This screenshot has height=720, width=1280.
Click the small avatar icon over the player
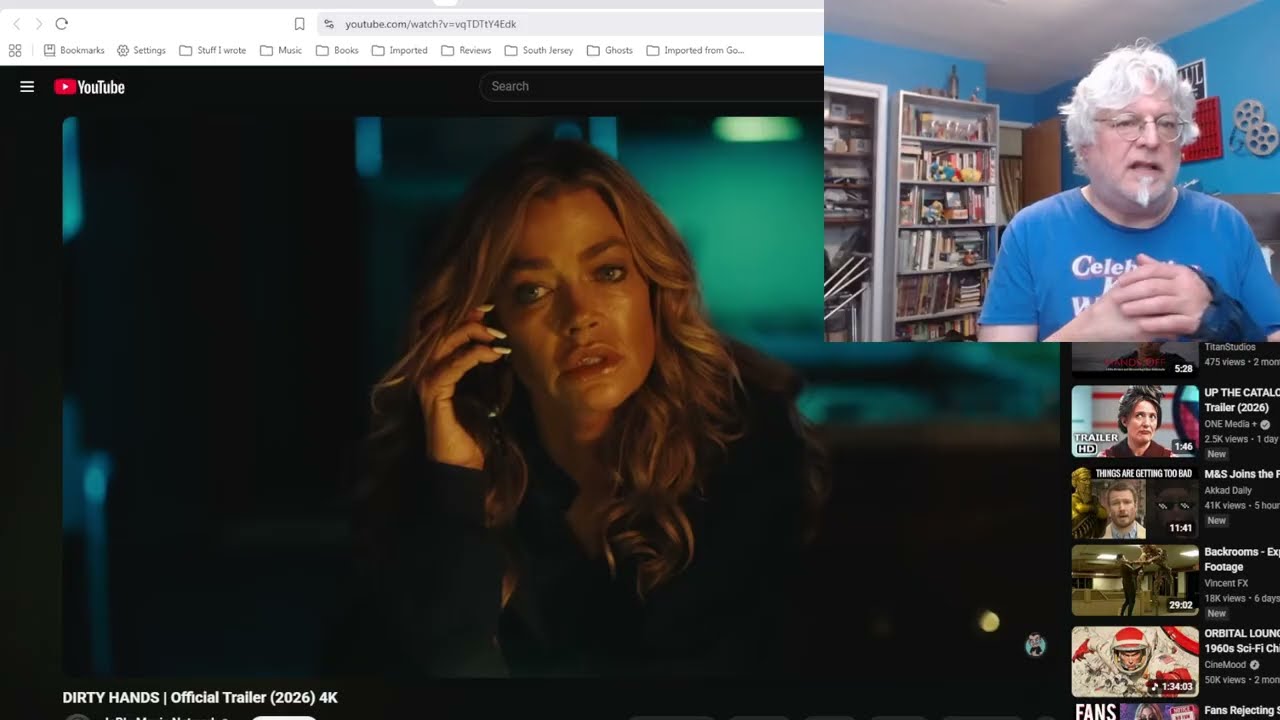coord(1035,645)
